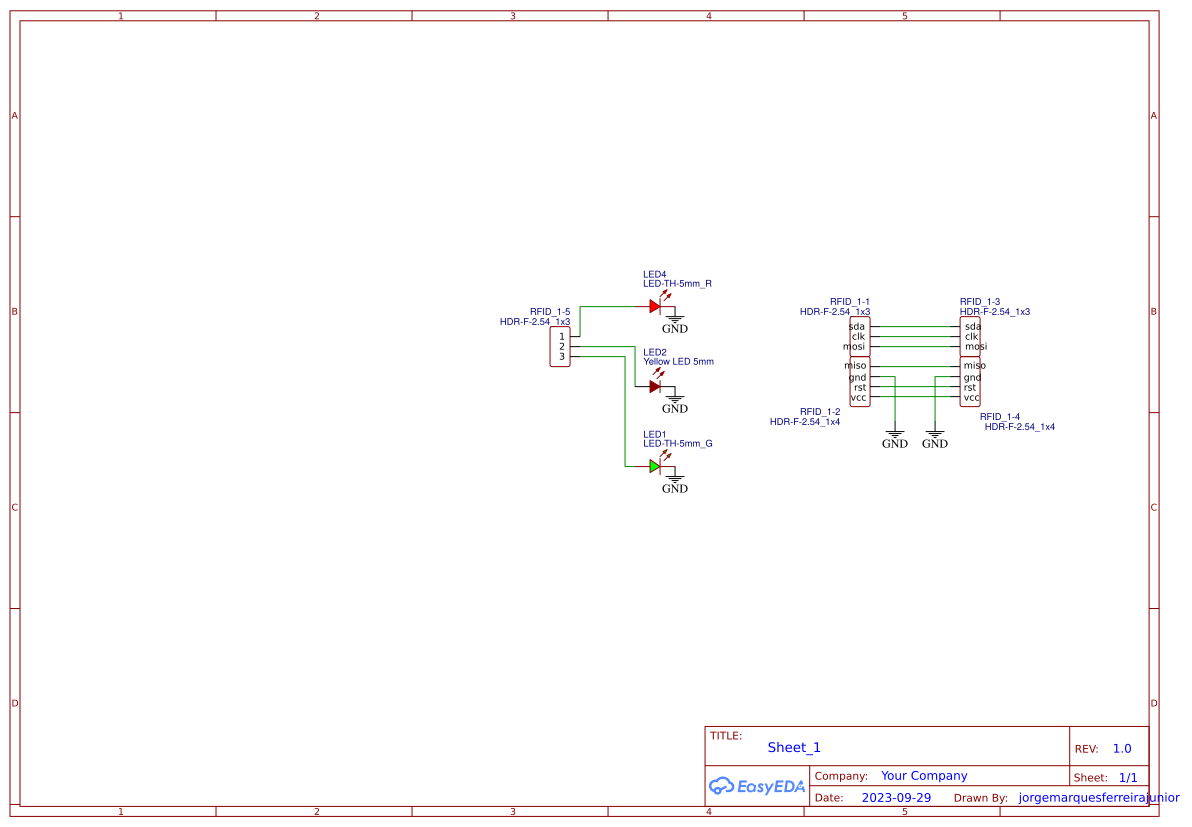Select the RFID_1-3 header symbol
Image resolution: width=1192 pixels, height=827 pixels.
969,337
